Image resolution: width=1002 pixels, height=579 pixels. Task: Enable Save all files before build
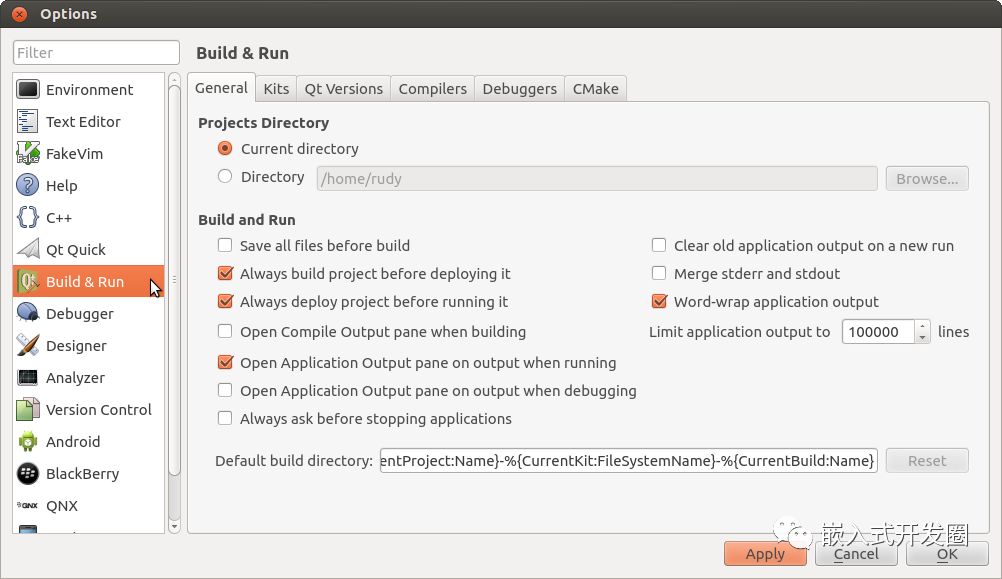click(225, 245)
